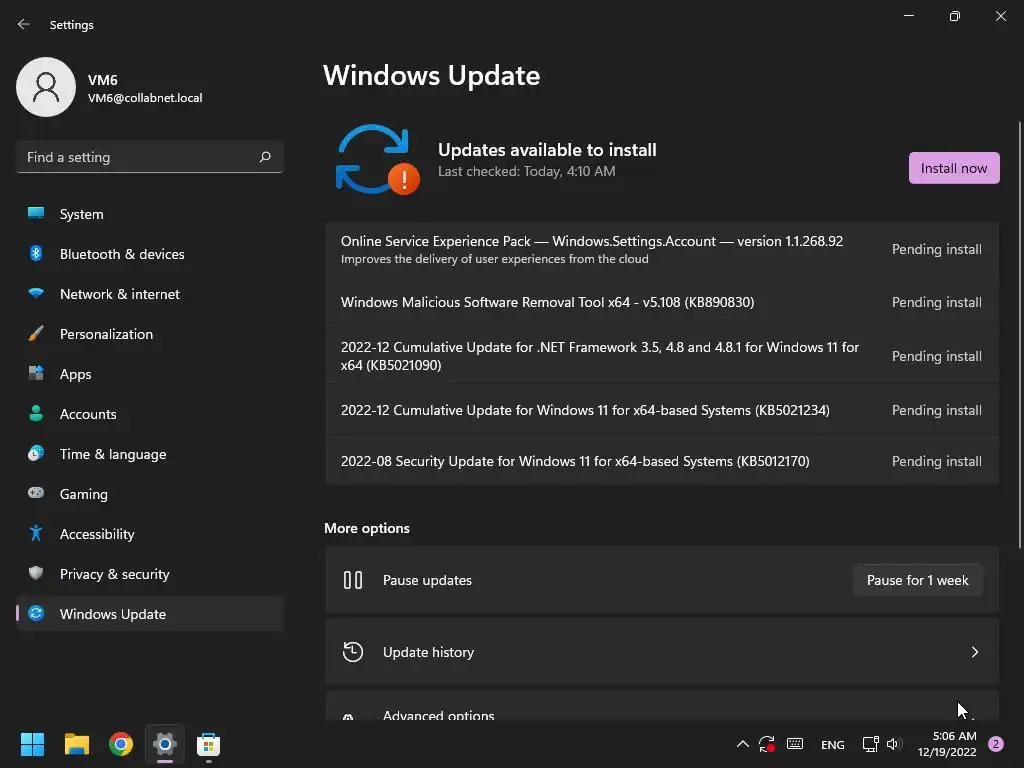The image size is (1024, 768).
Task: Click the volume speaker tray icon
Action: [x=894, y=744]
